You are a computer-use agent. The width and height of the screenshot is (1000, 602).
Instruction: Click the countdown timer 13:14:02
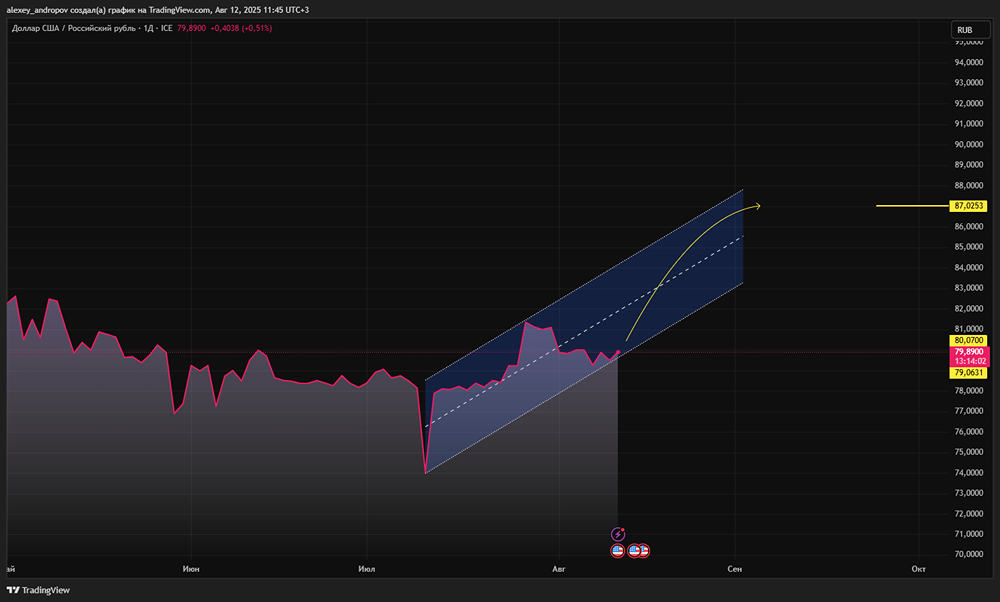click(x=969, y=362)
